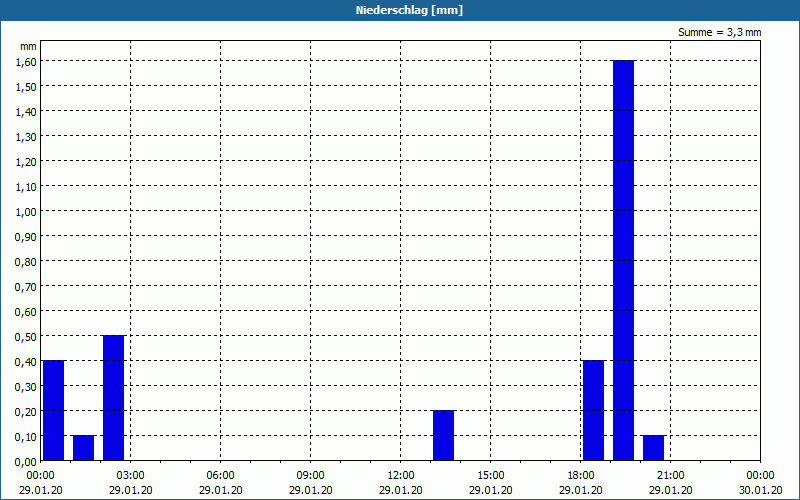Click the 18:00 time axis label
The height and width of the screenshot is (500, 800).
pos(581,476)
